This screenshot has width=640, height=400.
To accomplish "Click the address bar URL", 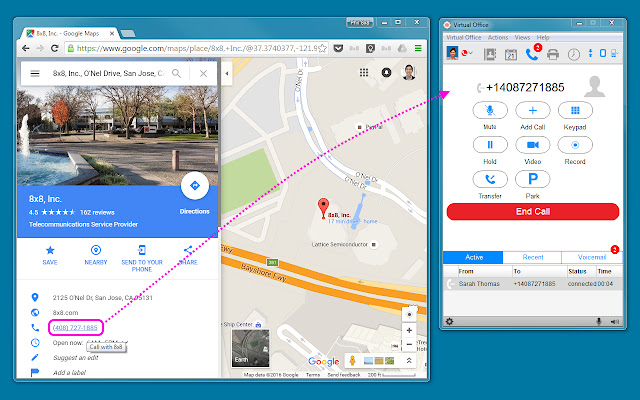I will [196, 48].
